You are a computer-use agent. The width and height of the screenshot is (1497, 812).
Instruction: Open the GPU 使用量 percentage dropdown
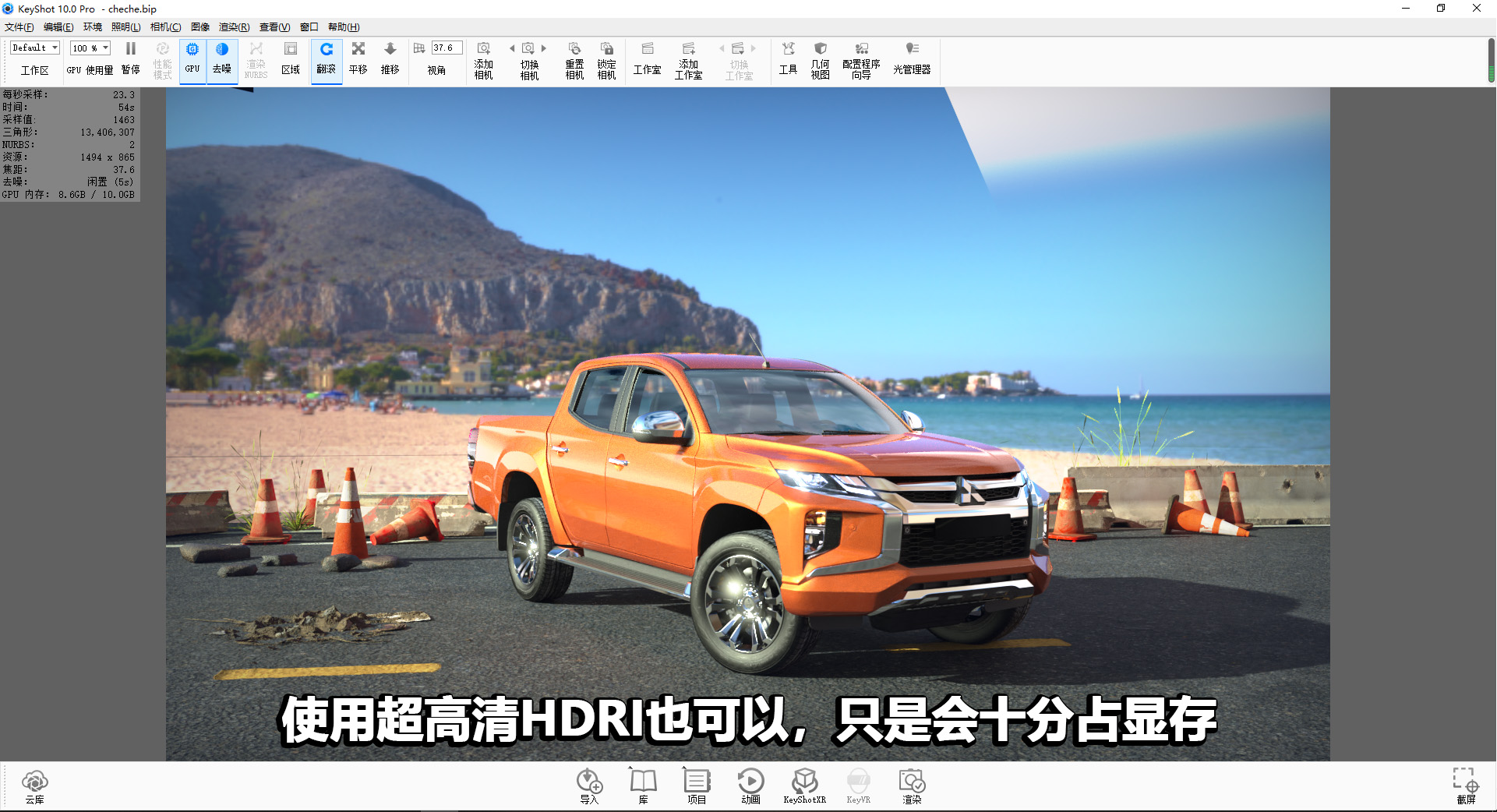[x=89, y=48]
